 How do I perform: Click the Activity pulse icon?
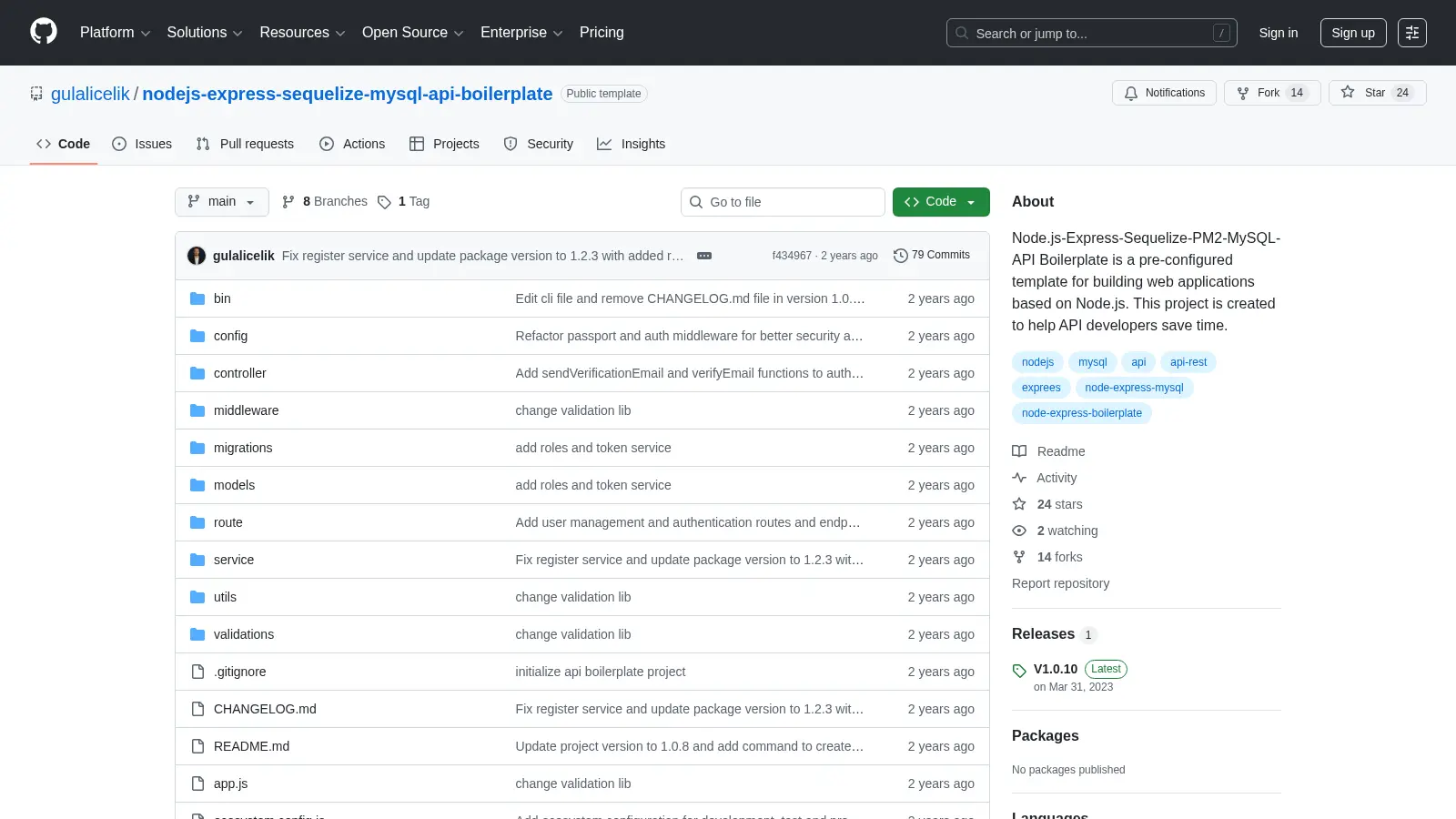1019,478
